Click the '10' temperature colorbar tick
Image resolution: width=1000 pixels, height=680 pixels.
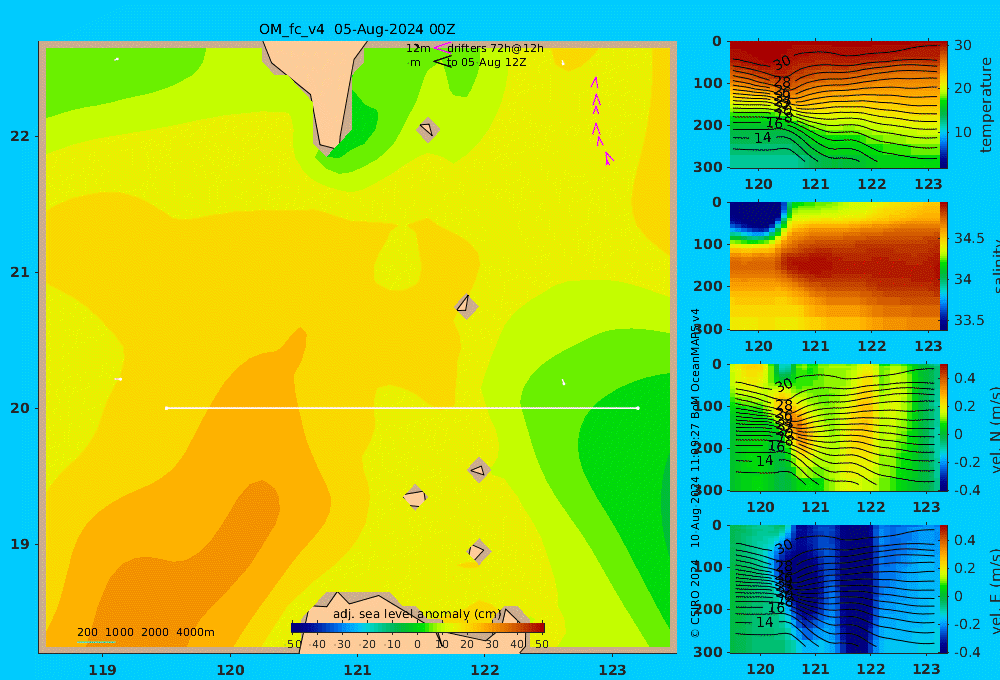(x=963, y=133)
